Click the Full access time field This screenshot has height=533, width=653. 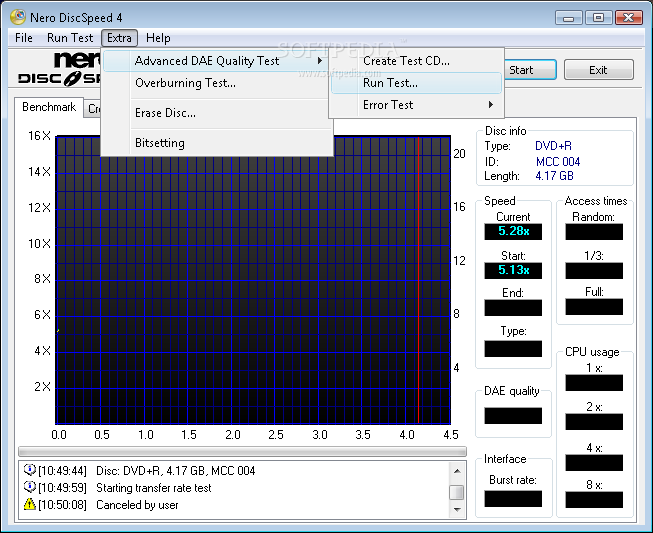pos(594,306)
